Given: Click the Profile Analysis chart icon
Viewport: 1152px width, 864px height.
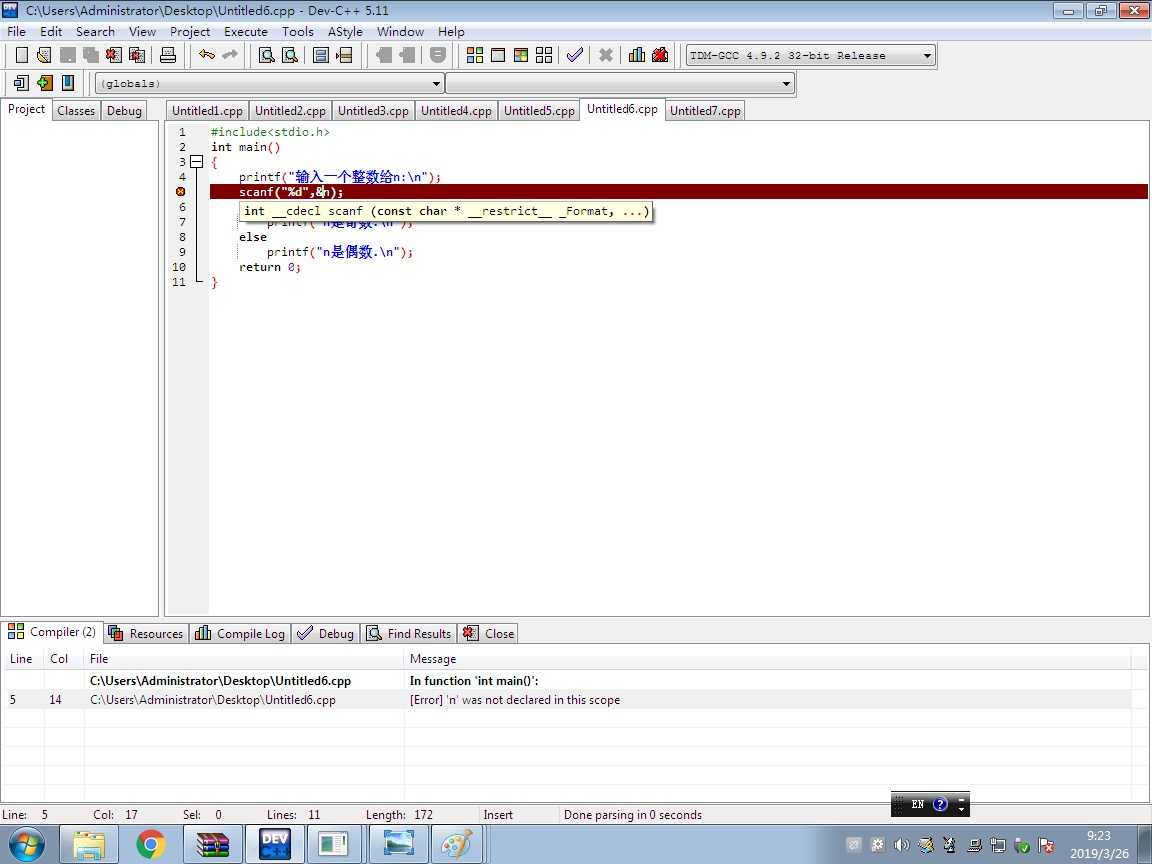Looking at the screenshot, I should point(637,55).
